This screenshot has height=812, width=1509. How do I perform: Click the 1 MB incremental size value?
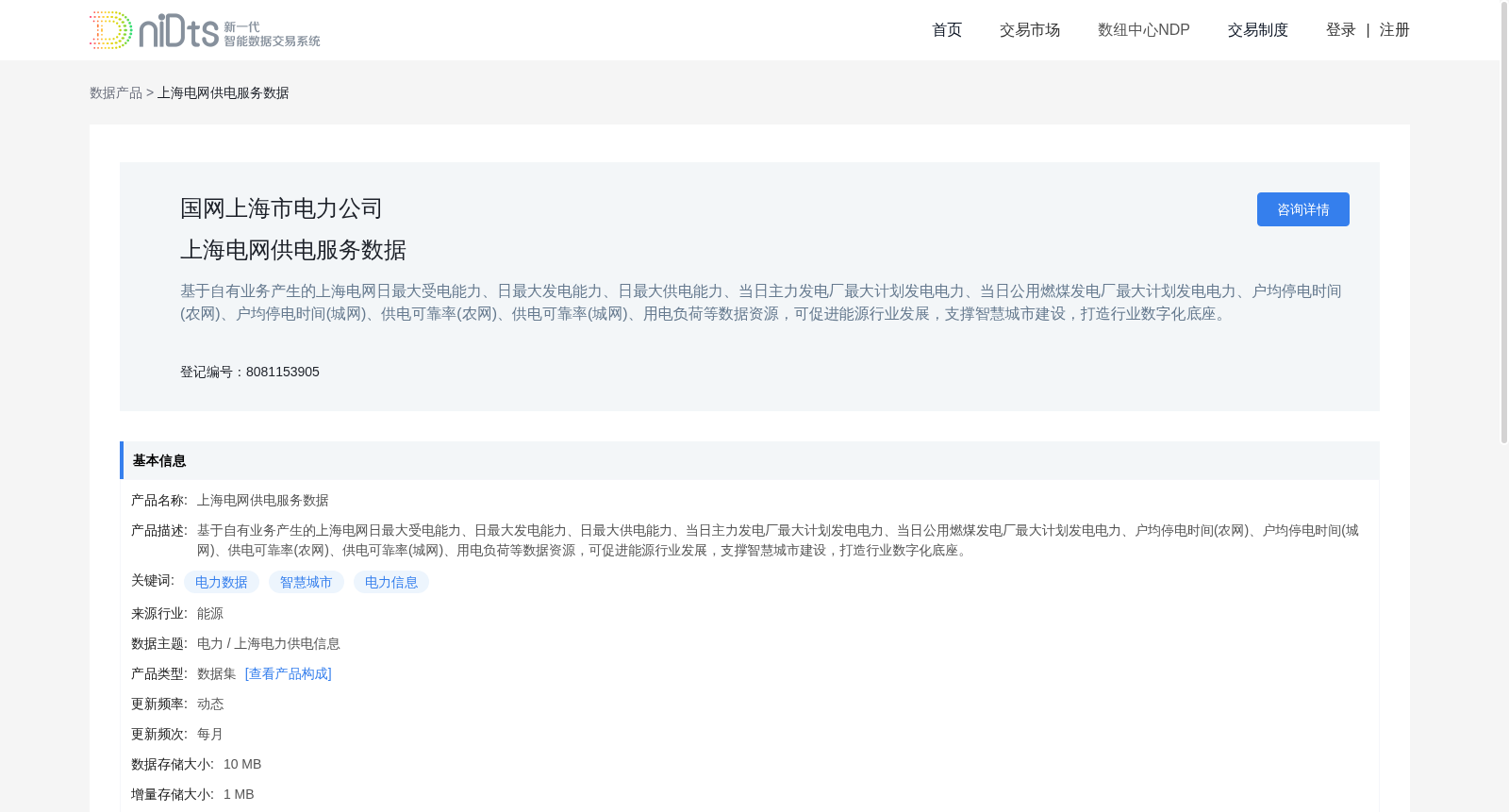(x=239, y=794)
